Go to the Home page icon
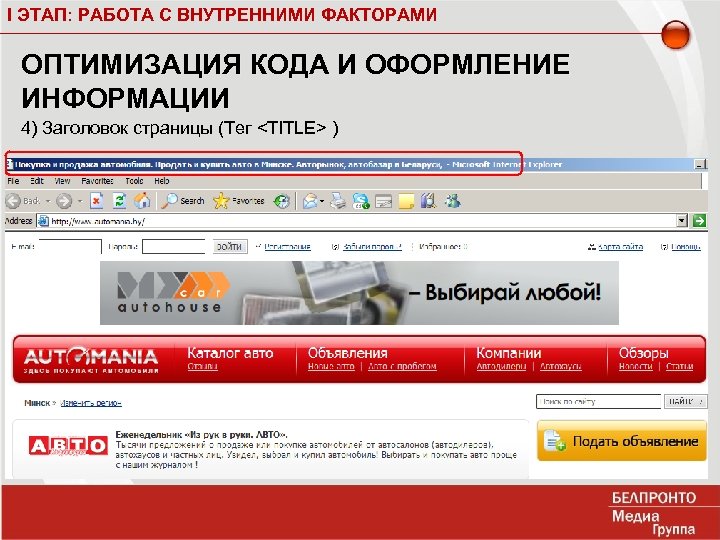720x540 pixels. coord(142,201)
